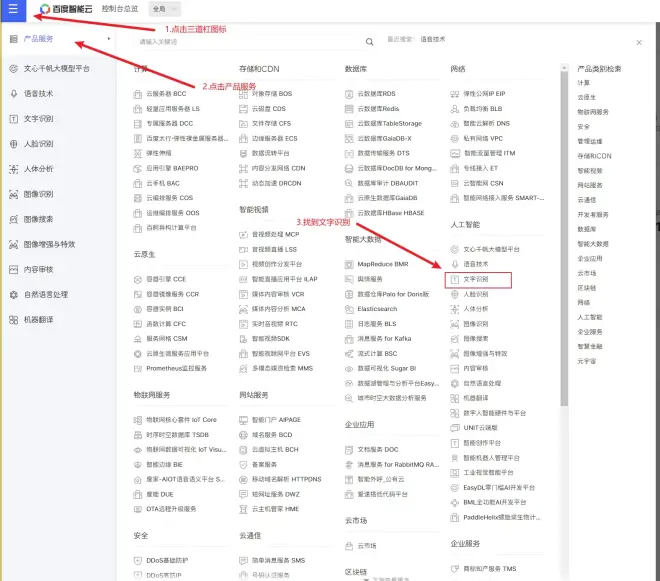
Task: Open 云数据库TableStorage link
Action: pyautogui.click(x=390, y=124)
